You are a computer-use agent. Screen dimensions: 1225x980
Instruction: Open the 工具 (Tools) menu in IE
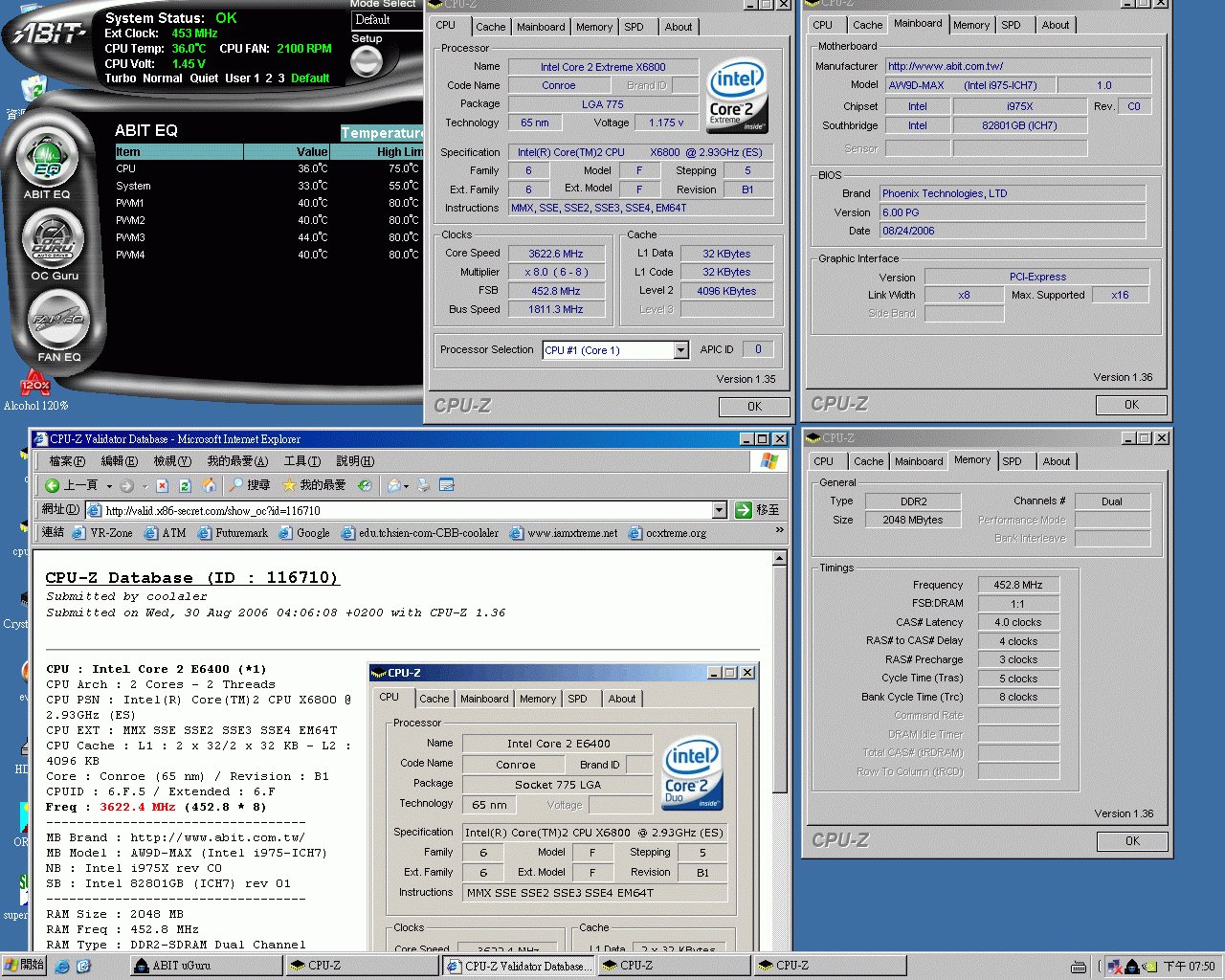(302, 461)
